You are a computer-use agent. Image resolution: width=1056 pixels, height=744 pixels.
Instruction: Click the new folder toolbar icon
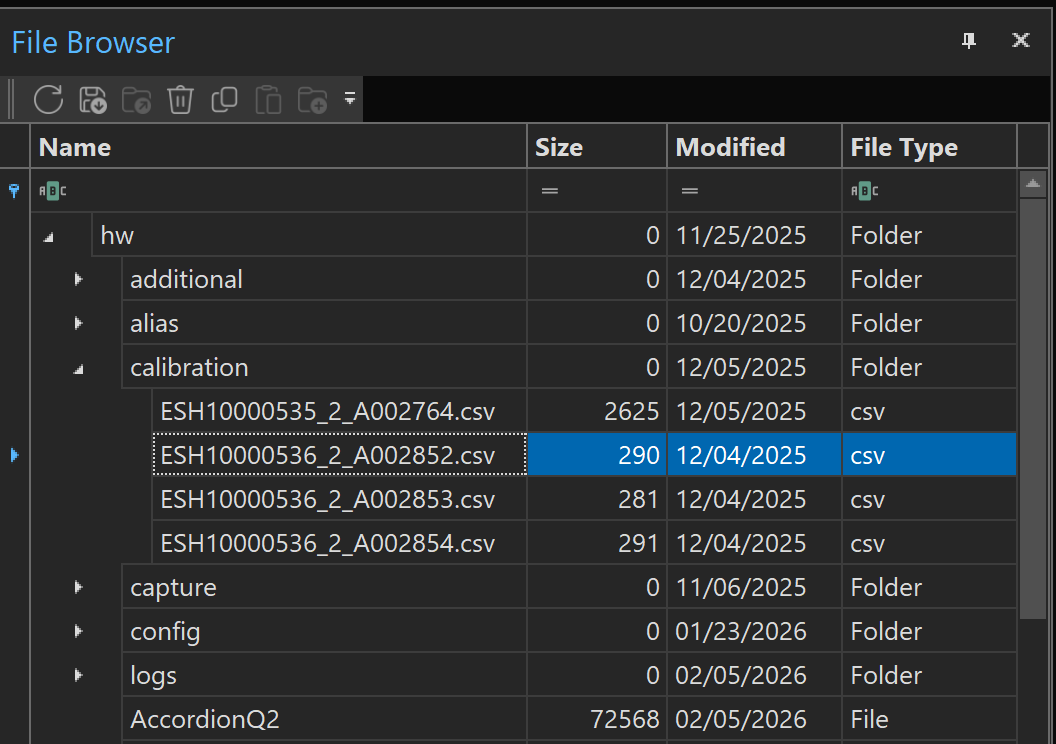(312, 100)
